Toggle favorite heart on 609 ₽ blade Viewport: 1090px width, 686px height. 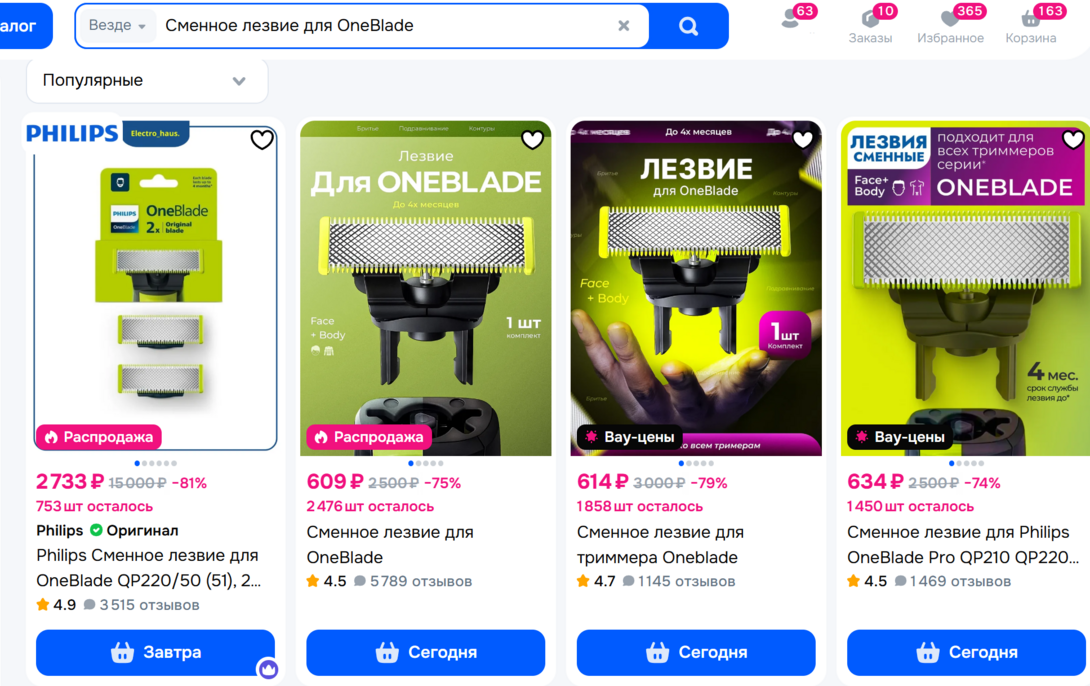tap(532, 140)
